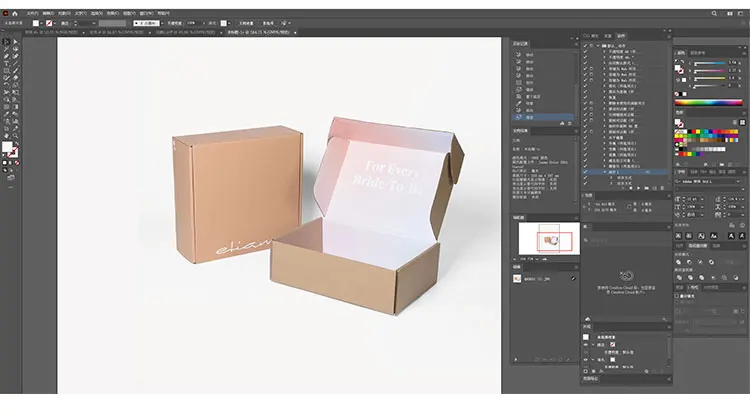Hide the stroke attribute in Appearance panel
750x419 pixels.
[x=587, y=344]
